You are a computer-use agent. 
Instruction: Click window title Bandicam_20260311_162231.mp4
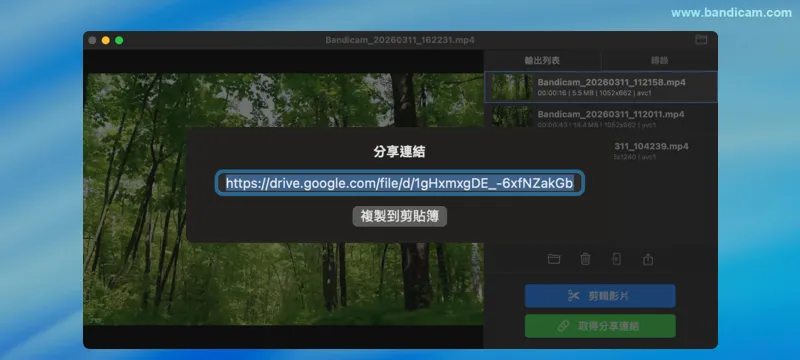400,40
